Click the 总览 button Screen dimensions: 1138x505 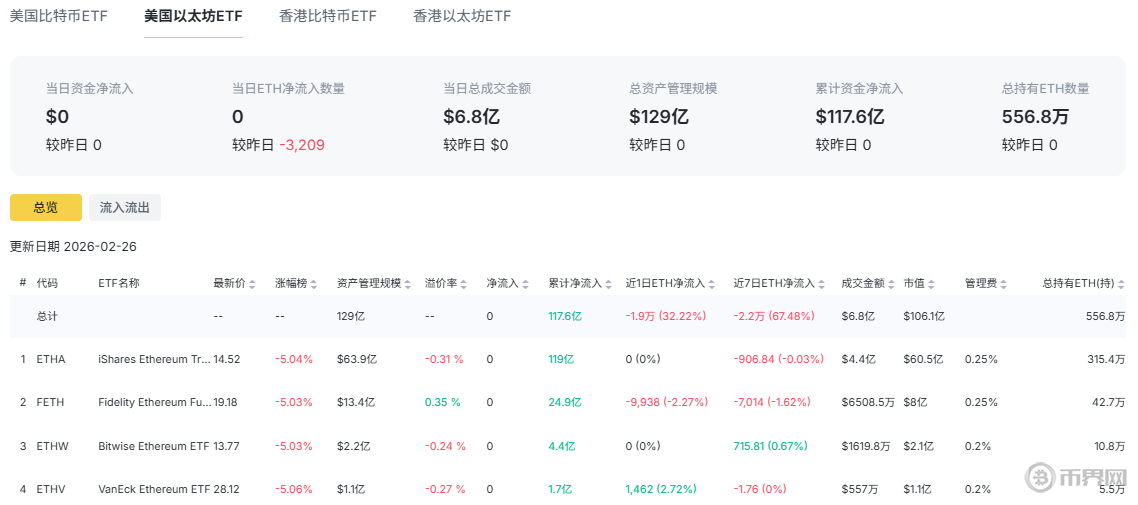click(46, 208)
